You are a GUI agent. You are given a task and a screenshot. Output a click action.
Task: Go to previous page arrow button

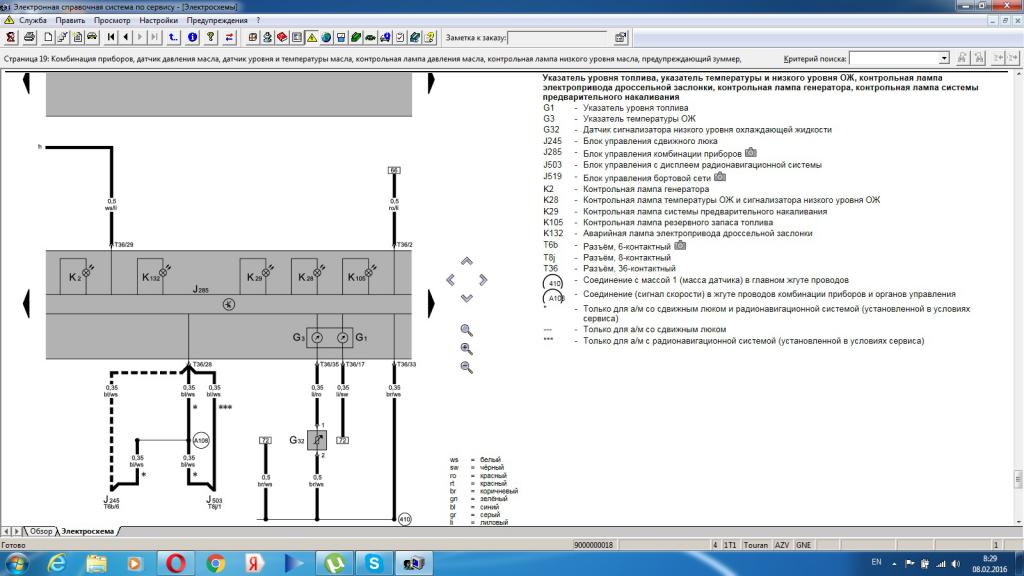coord(125,37)
